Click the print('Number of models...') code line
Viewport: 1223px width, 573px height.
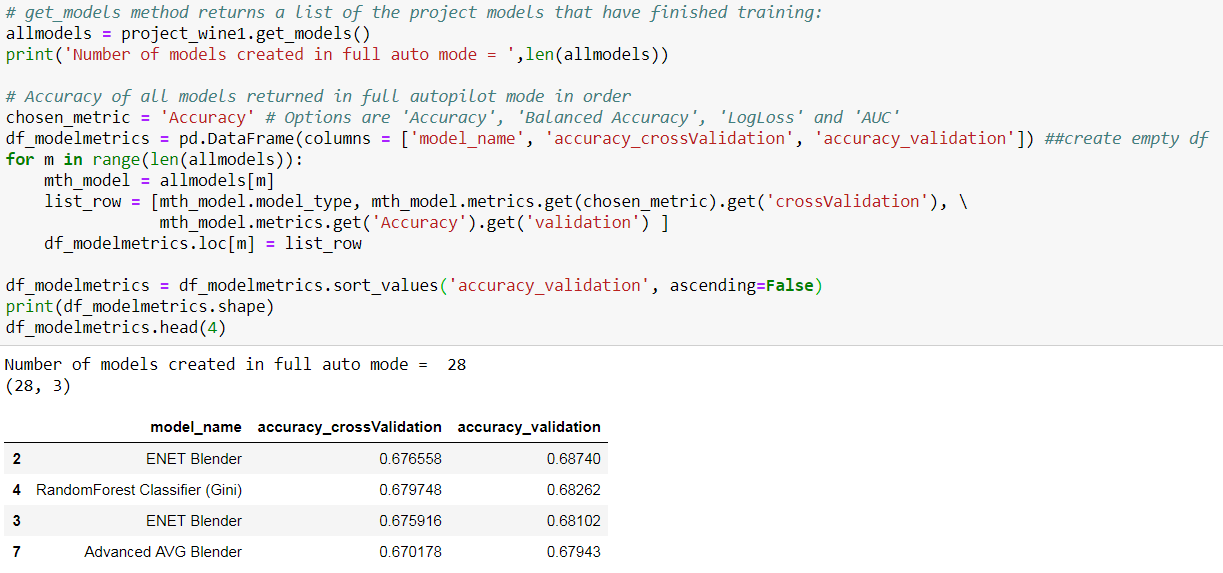tap(337, 54)
